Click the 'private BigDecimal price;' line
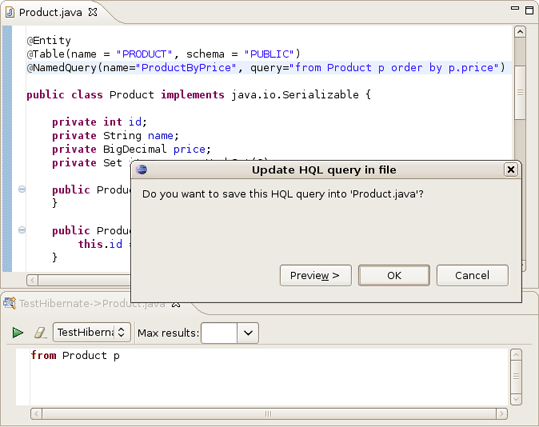Screen dimensions: 539x427 pos(131,149)
